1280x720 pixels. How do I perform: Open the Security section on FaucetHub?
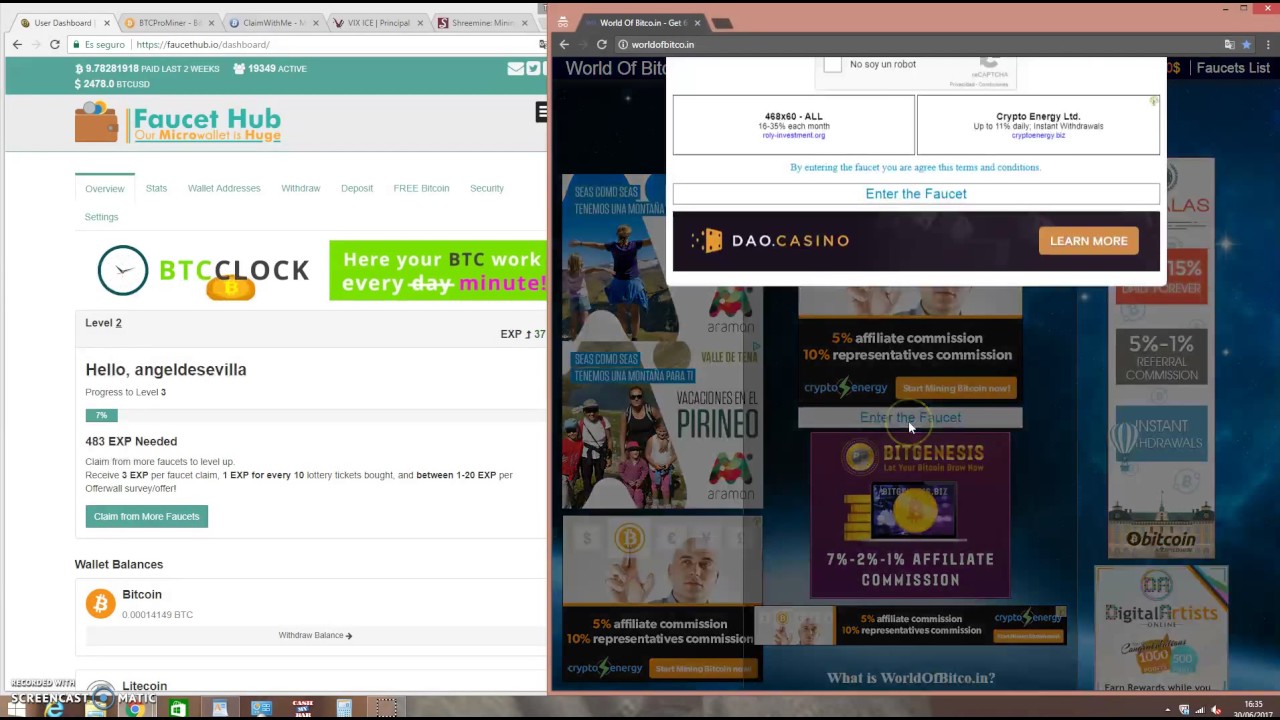(x=487, y=188)
